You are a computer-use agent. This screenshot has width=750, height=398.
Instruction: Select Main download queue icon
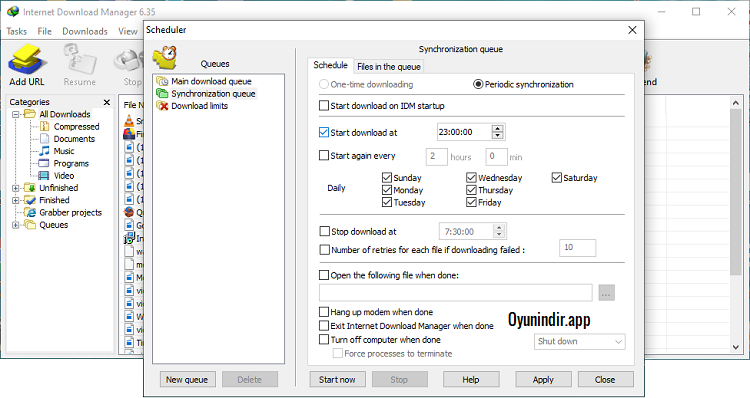tap(162, 81)
